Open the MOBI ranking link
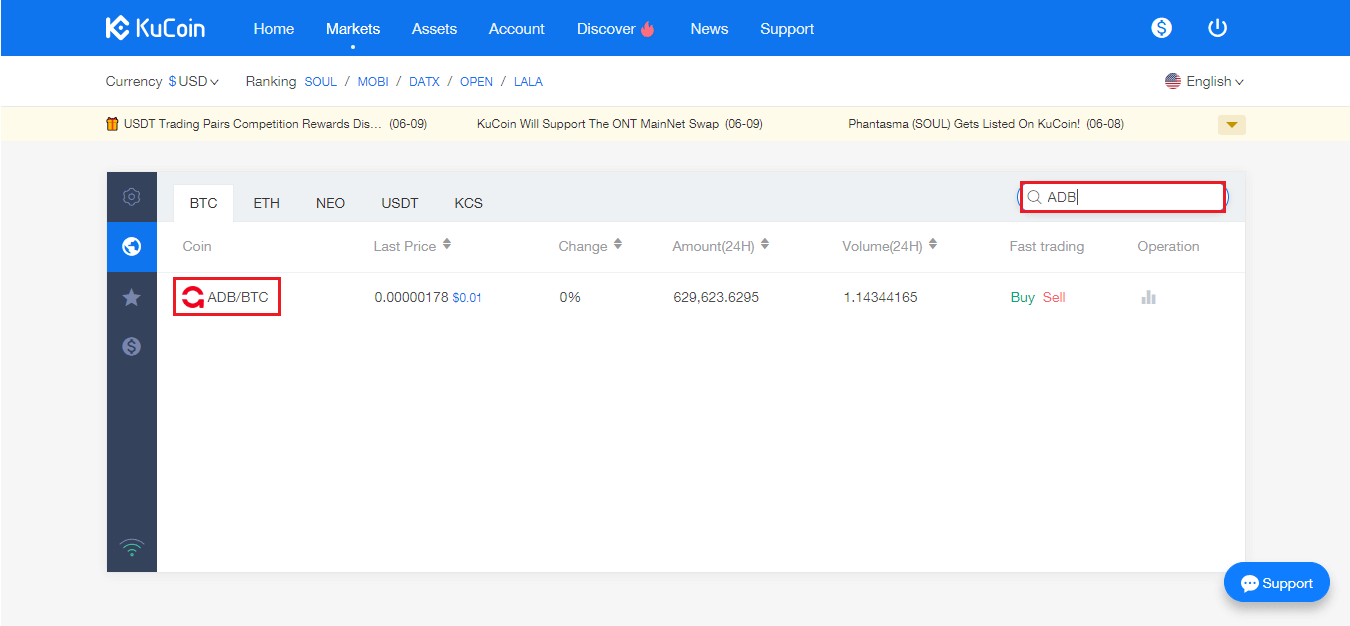The width and height of the screenshot is (1350, 626). point(373,82)
